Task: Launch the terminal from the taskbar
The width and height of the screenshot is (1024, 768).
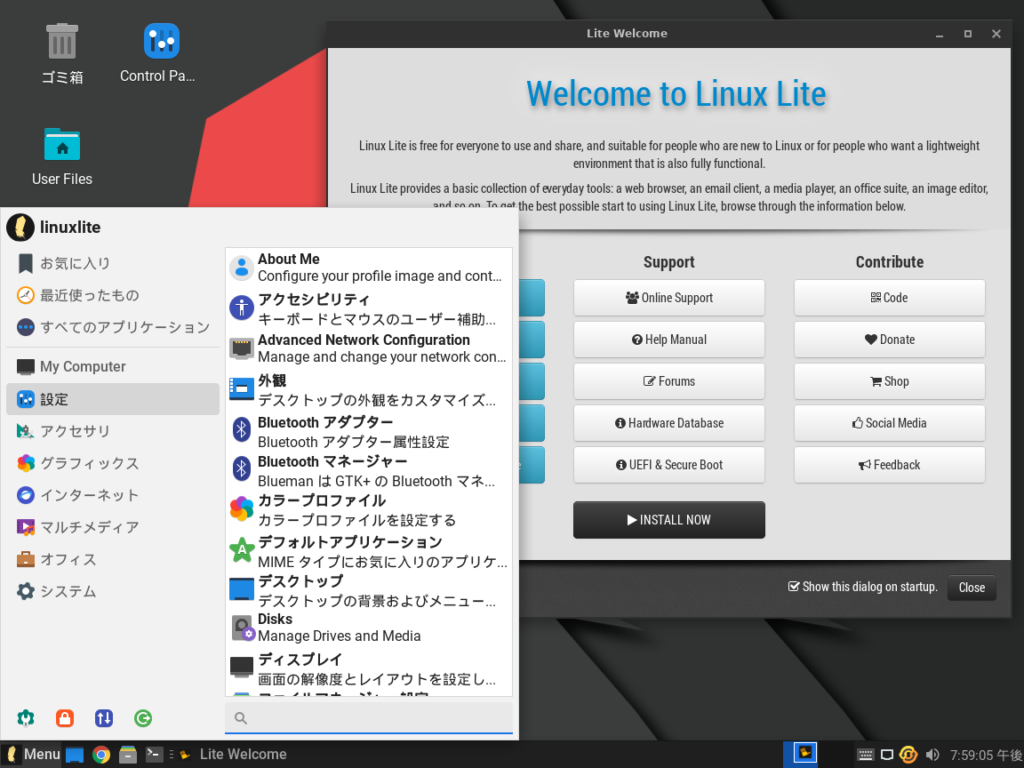Action: coord(153,754)
